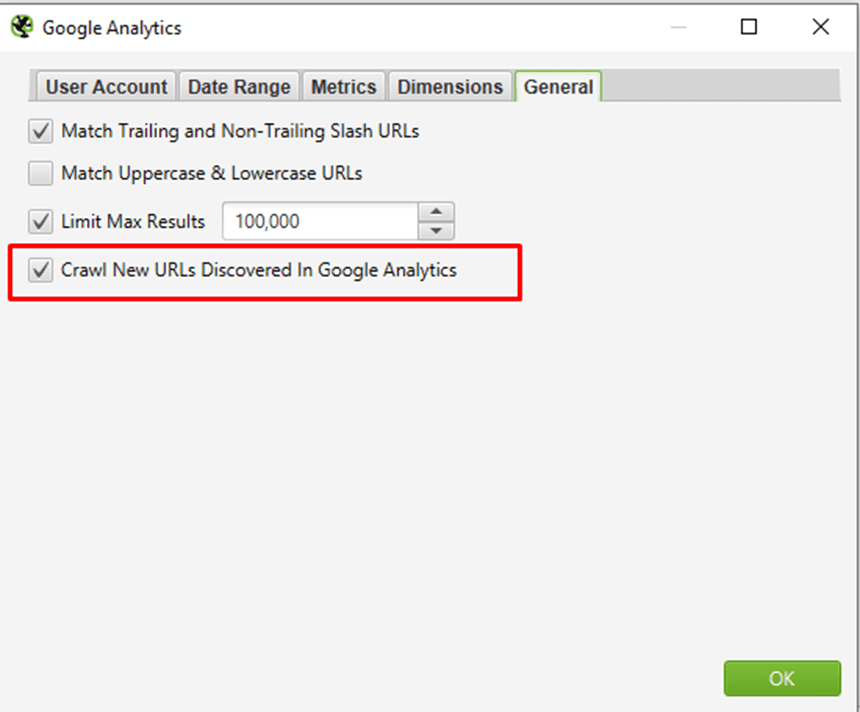Toggle Match Trailing and Non-Trailing Slash URLs checkbox

click(41, 132)
